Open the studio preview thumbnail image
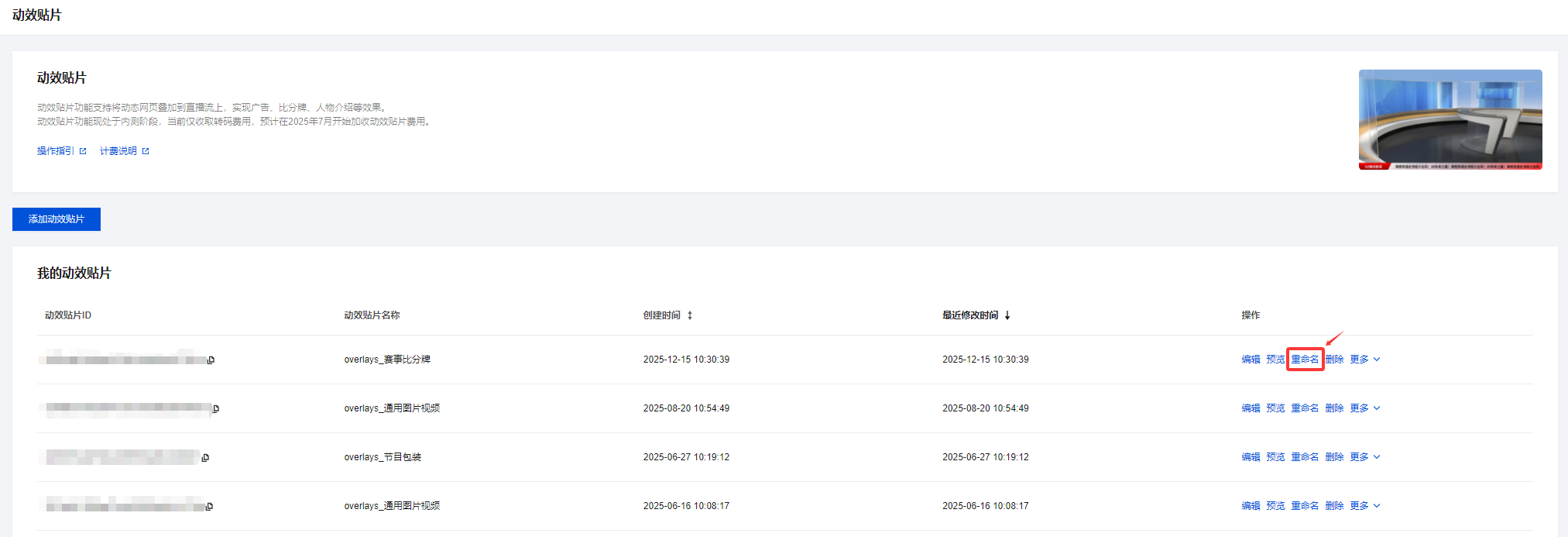This screenshot has height=537, width=1568. (1450, 119)
